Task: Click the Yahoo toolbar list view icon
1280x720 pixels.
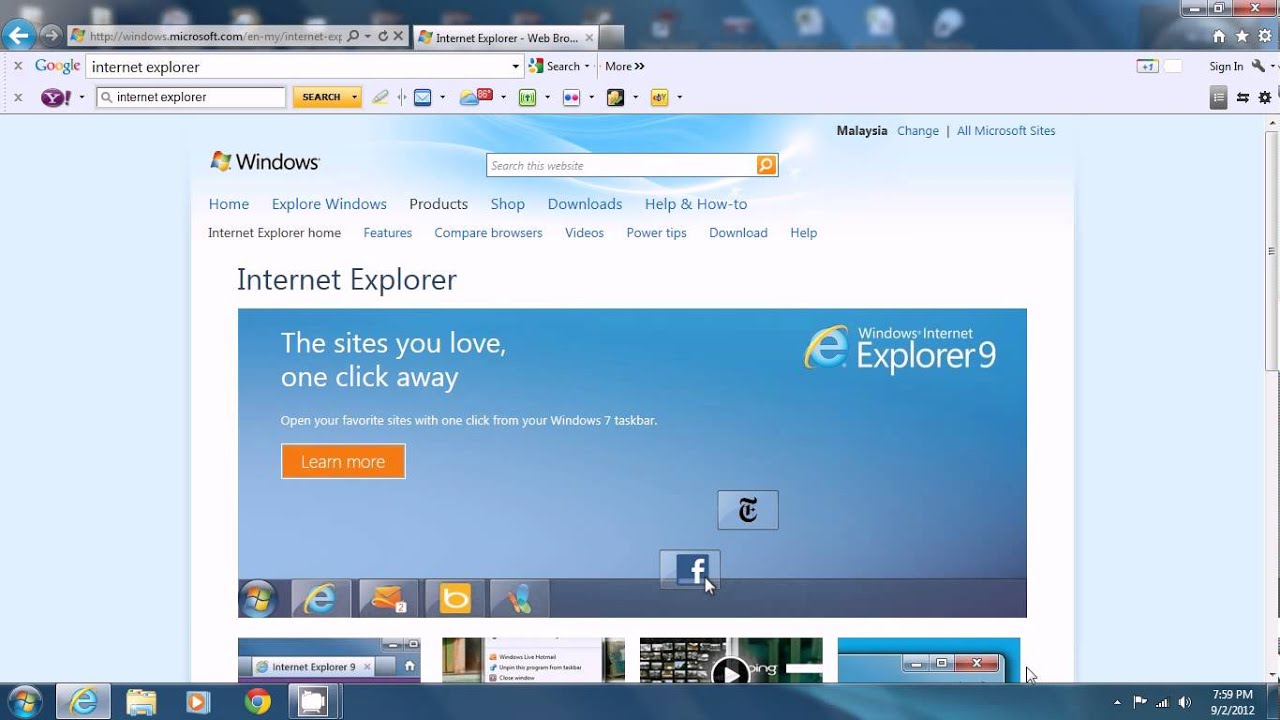Action: [1218, 97]
